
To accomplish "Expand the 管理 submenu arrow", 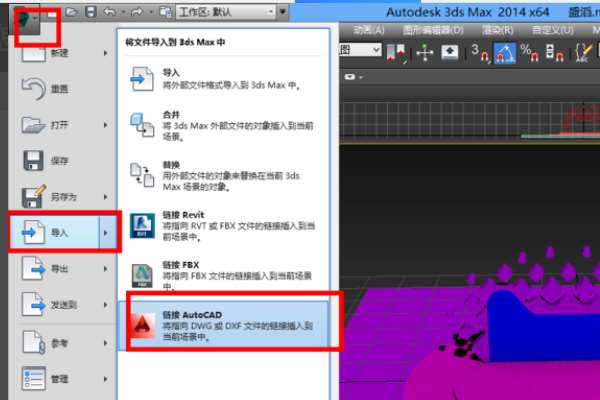I will point(106,379).
